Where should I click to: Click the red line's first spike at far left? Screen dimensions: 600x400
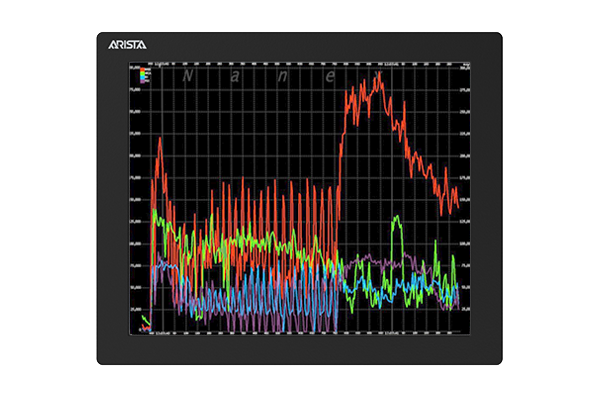coord(160,140)
